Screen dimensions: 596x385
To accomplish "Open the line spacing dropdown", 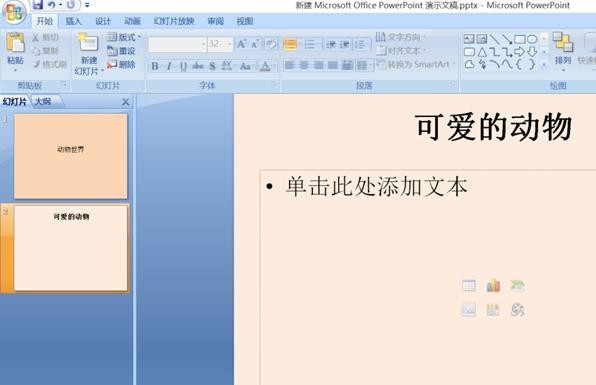I will tap(361, 44).
